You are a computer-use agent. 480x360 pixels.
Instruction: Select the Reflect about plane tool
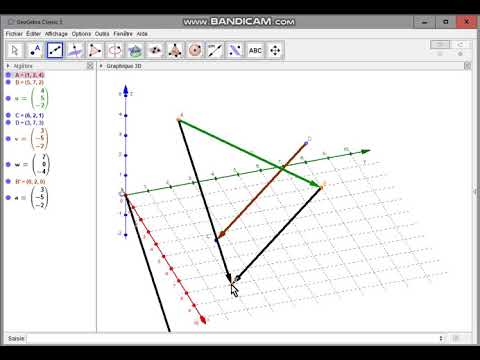click(235, 51)
